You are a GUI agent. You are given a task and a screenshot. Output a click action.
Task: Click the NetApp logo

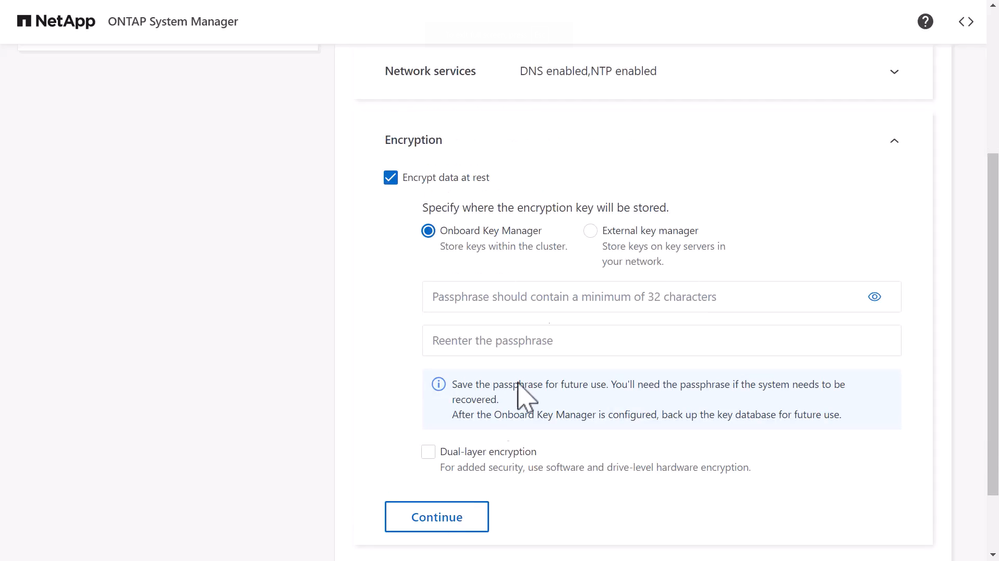pos(56,21)
